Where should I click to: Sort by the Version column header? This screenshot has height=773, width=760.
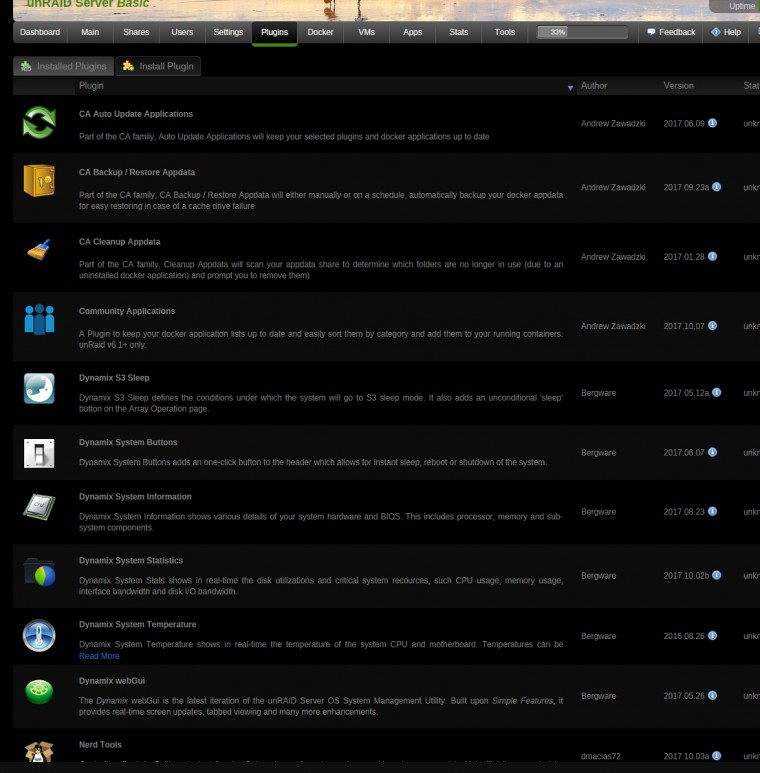[x=678, y=86]
